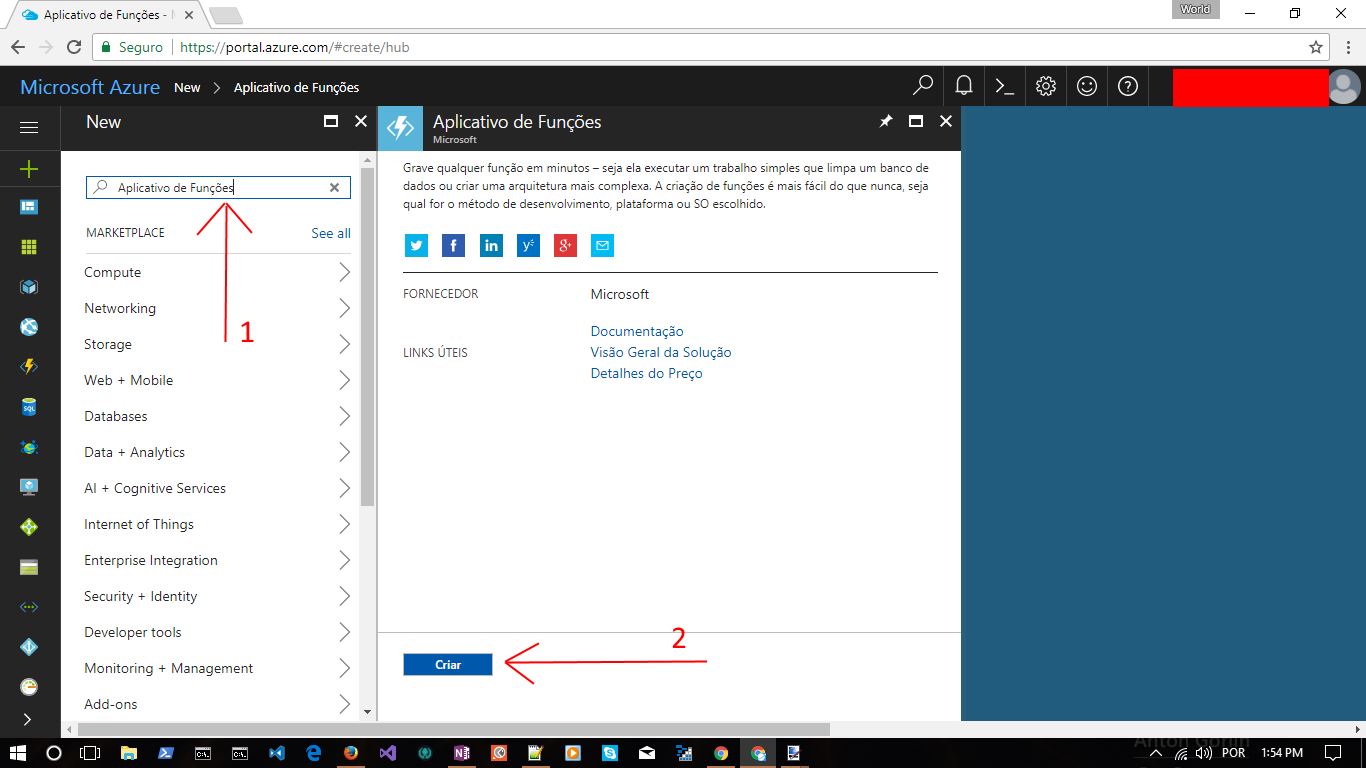Open Resource groups cube icon in sidebar
This screenshot has width=1366, height=768.
tap(29, 287)
